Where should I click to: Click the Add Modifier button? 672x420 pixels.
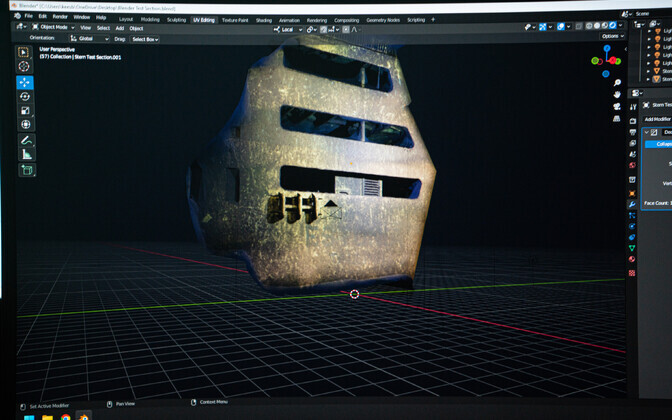coord(658,118)
